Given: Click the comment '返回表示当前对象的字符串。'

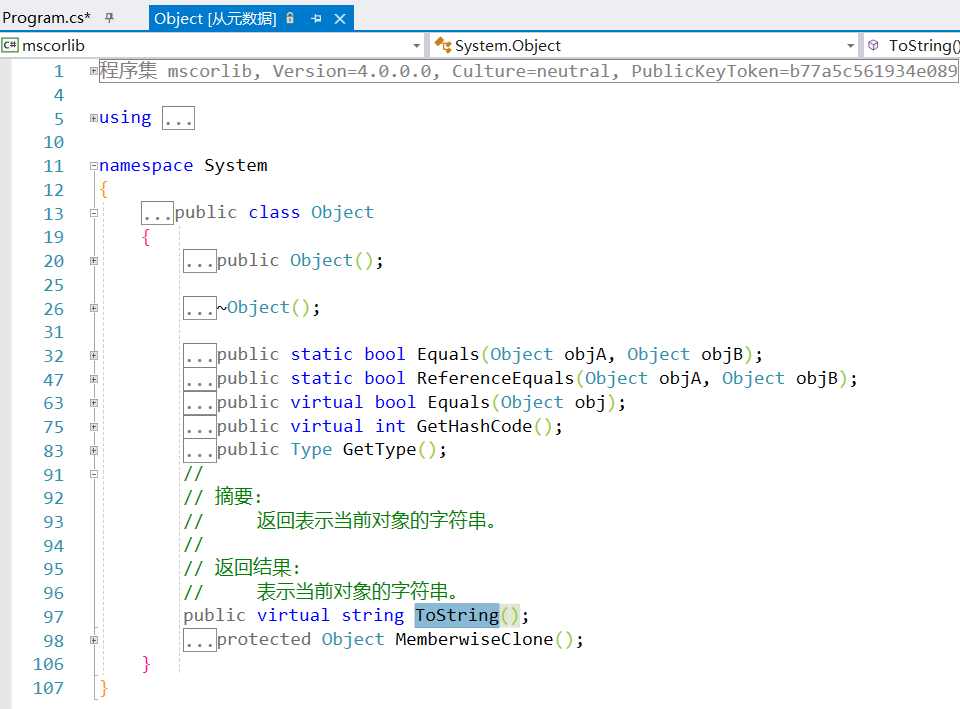Looking at the screenshot, I should 377,520.
